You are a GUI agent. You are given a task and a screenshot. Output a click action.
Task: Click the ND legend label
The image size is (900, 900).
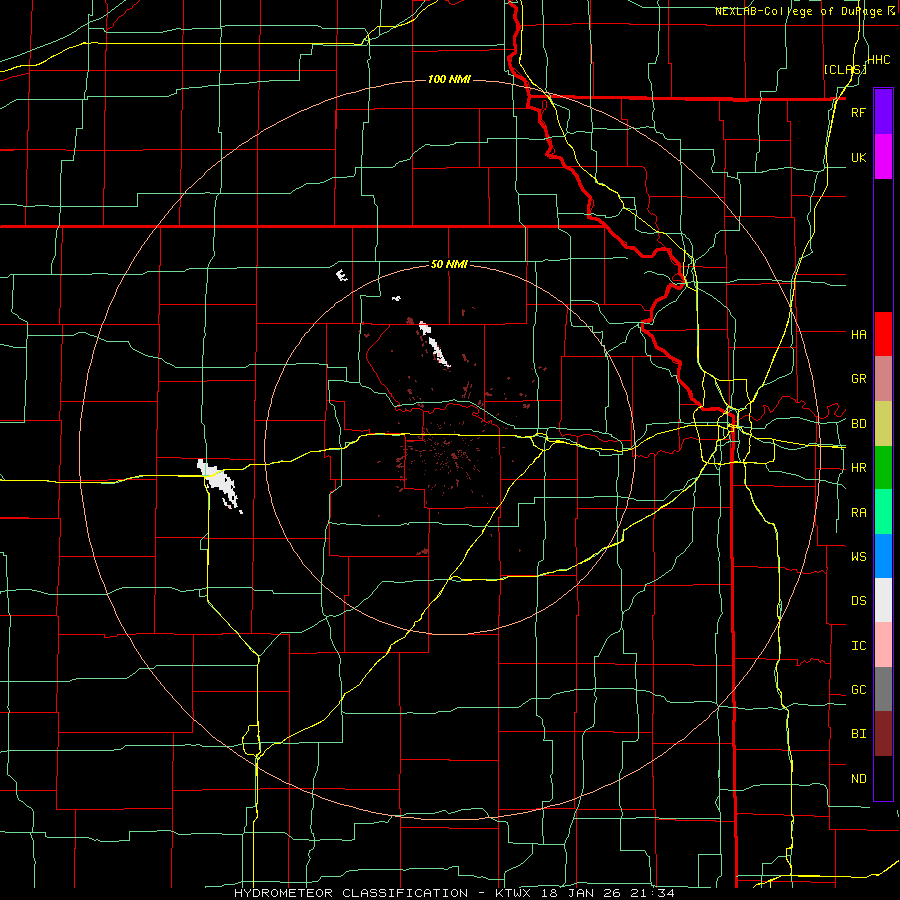point(858,779)
